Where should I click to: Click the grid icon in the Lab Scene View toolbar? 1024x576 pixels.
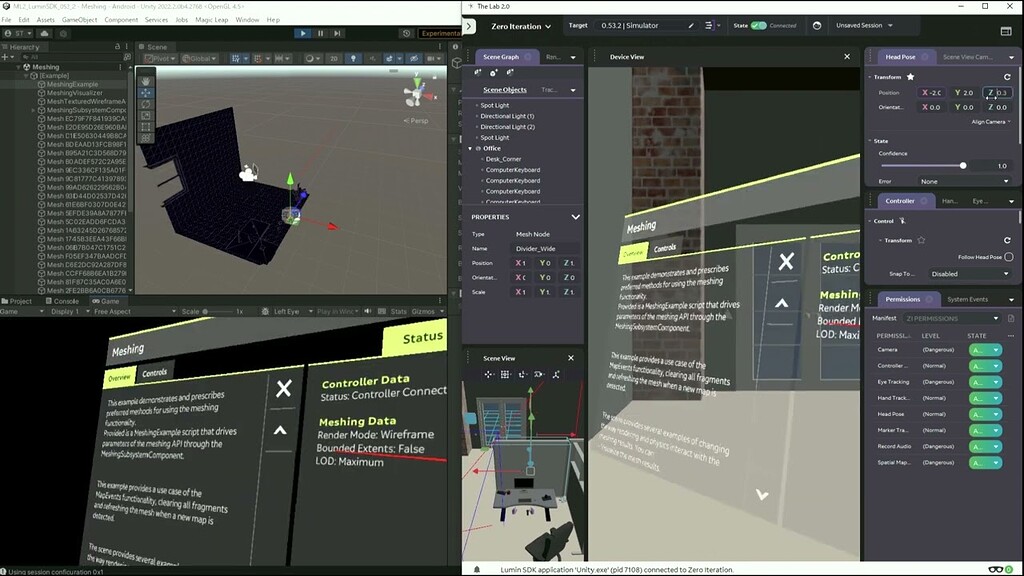click(x=505, y=373)
